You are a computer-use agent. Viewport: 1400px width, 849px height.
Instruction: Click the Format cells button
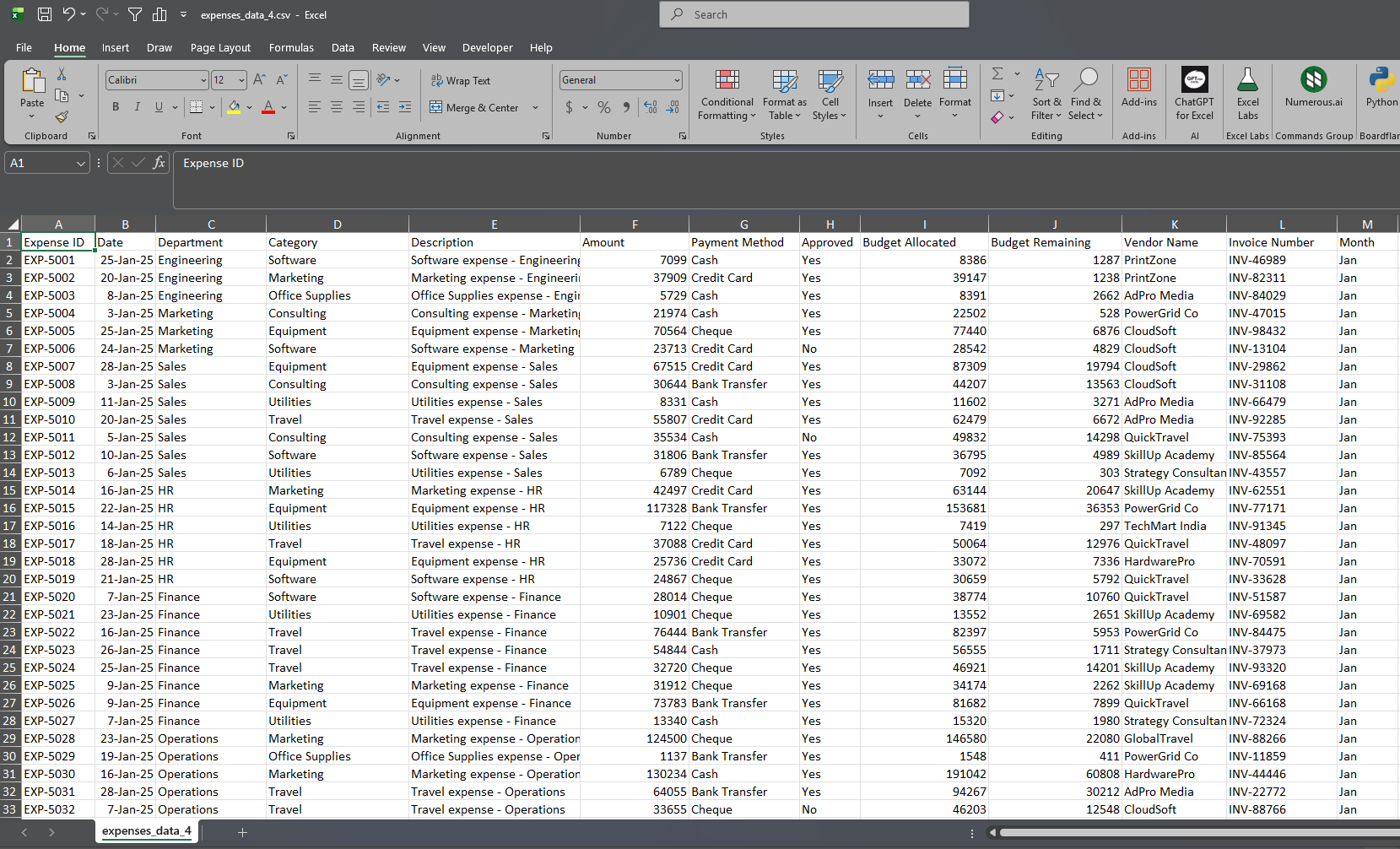[954, 93]
